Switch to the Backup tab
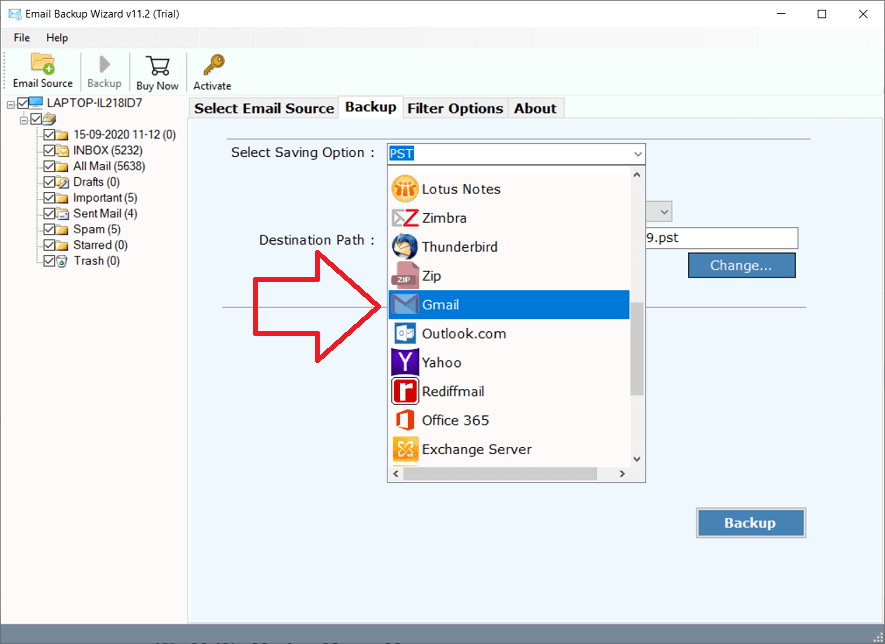Viewport: 885px width, 644px height. pyautogui.click(x=371, y=107)
